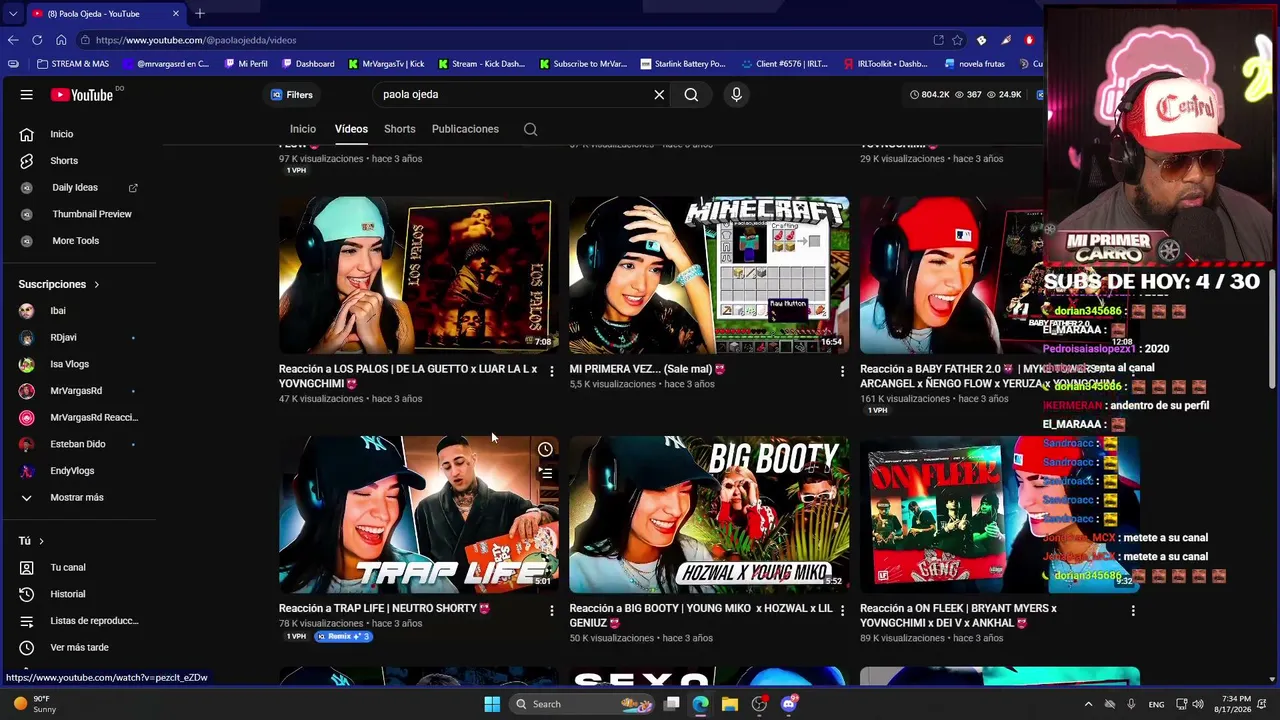Go back in browser history
1280x720 pixels.
[x=13, y=40]
